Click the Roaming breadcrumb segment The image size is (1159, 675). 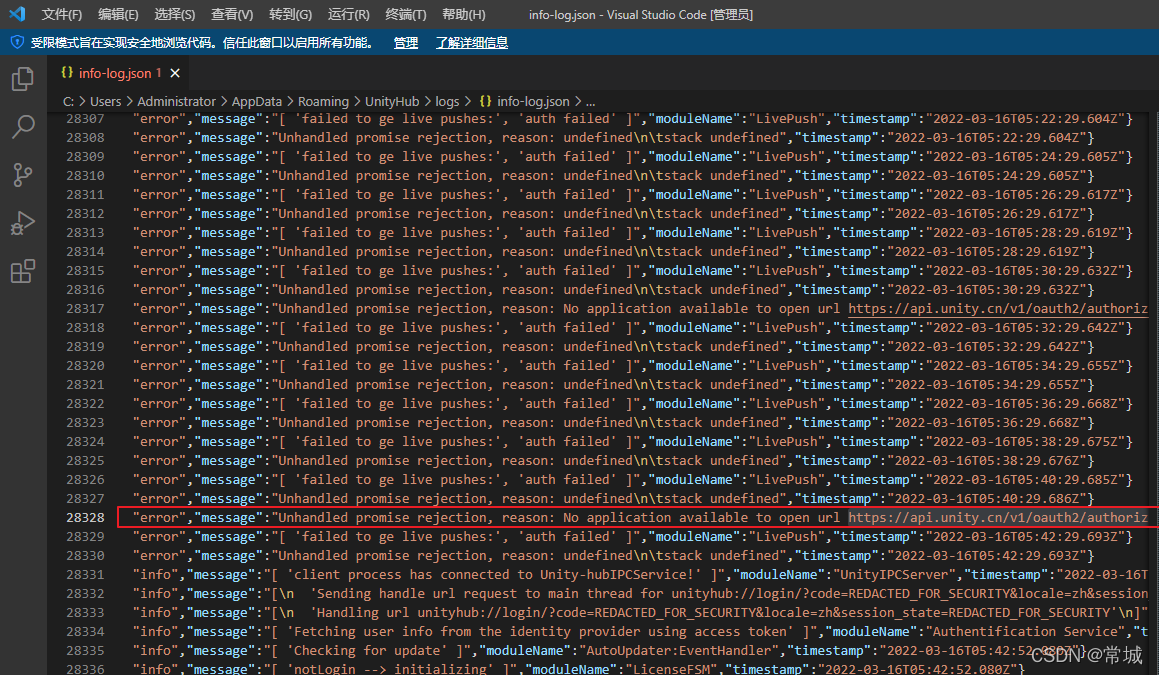[x=323, y=101]
